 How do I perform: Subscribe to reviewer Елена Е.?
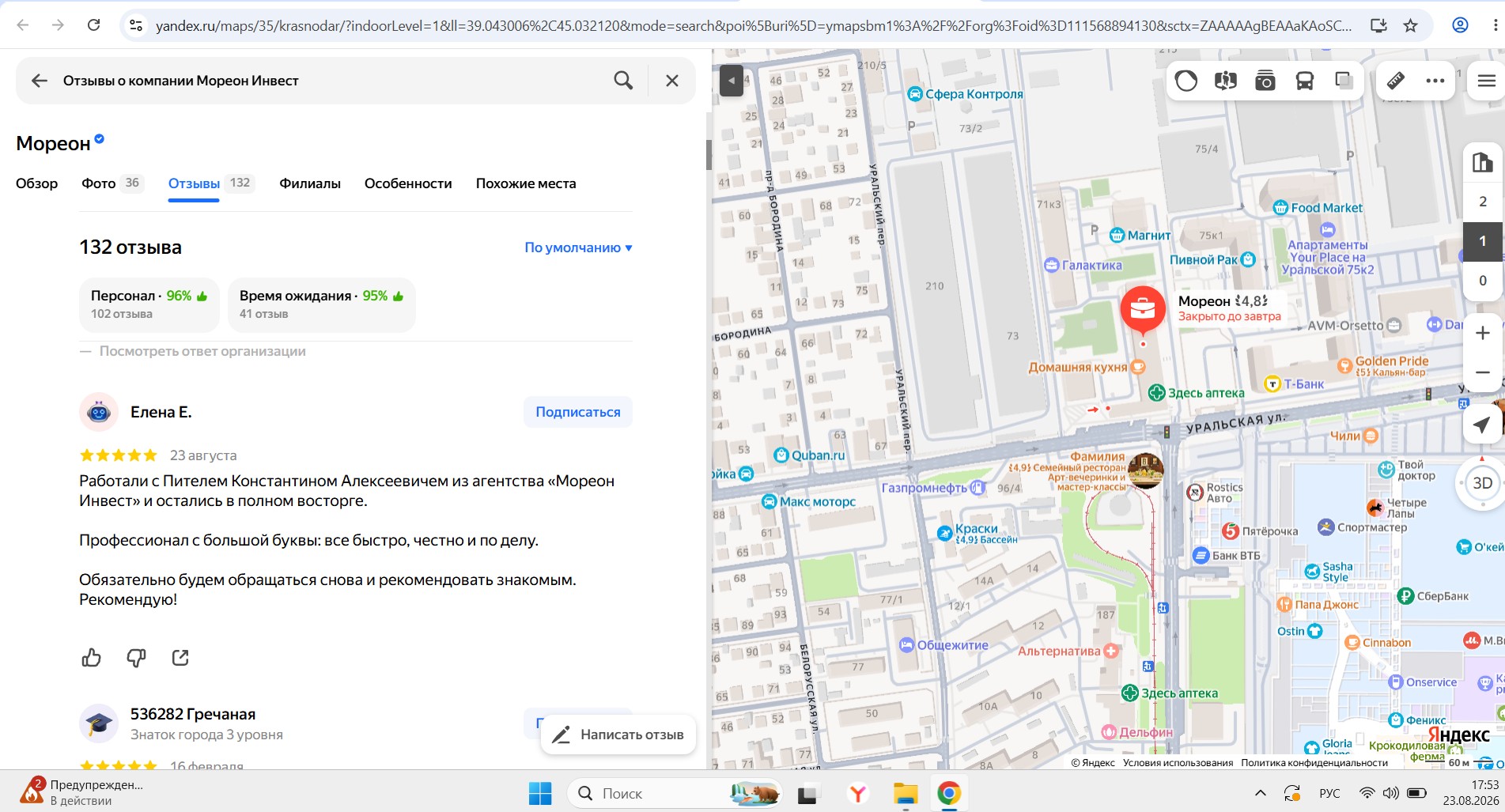578,412
